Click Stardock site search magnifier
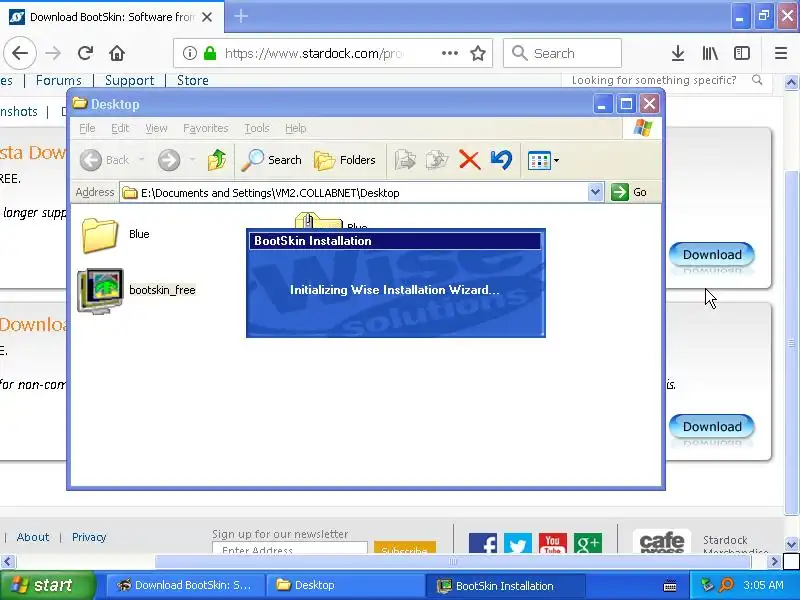 757,80
